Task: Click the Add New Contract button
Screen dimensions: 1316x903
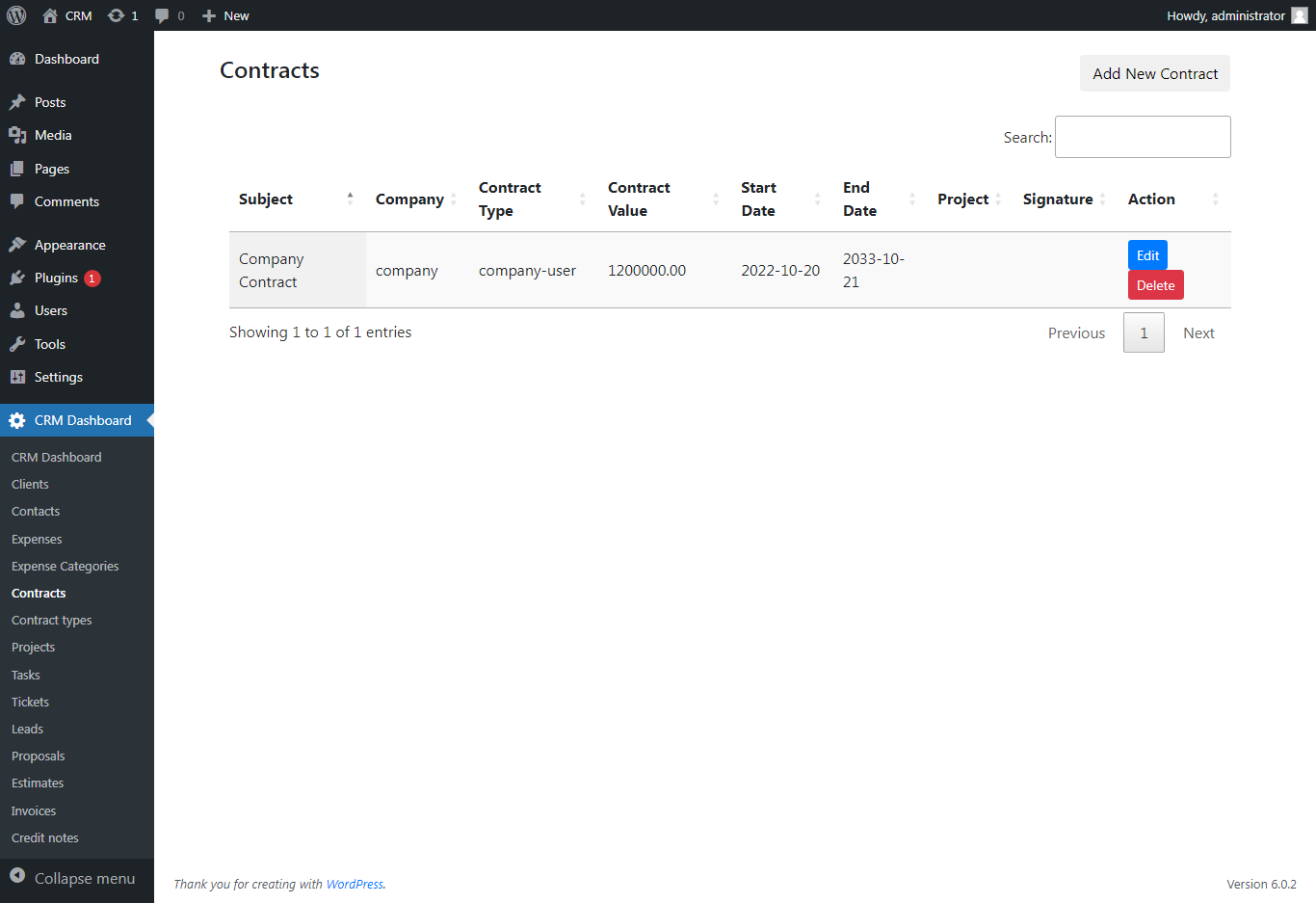Action: [x=1154, y=73]
